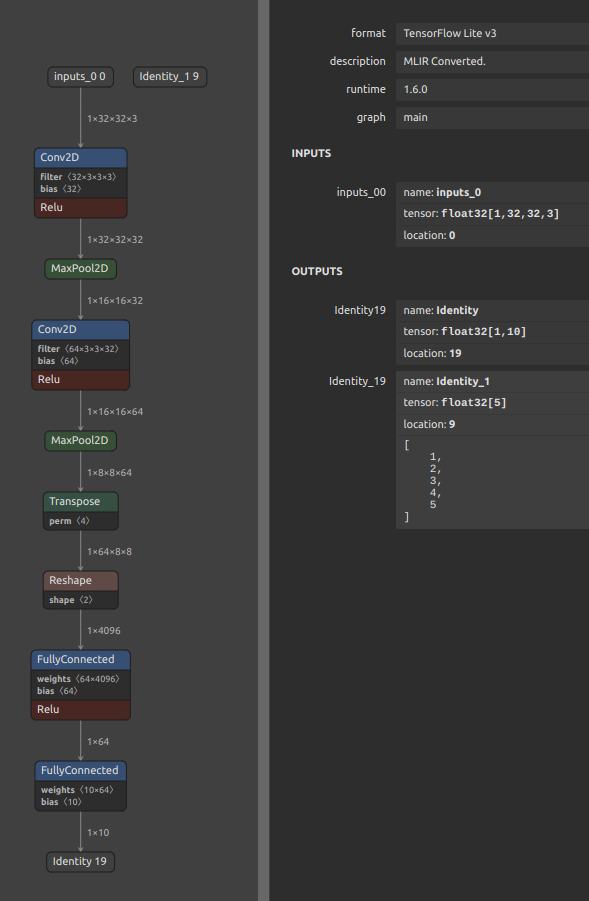The width and height of the screenshot is (589, 901).
Task: Select the Transpose node header
Action: pos(80,502)
